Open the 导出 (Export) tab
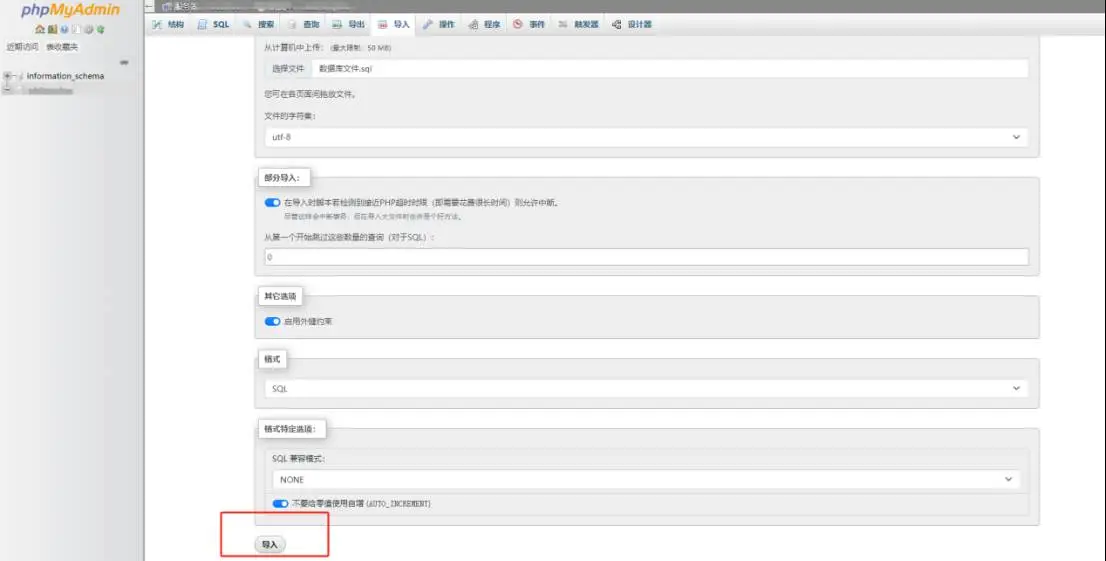The width and height of the screenshot is (1106, 561). pyautogui.click(x=349, y=24)
